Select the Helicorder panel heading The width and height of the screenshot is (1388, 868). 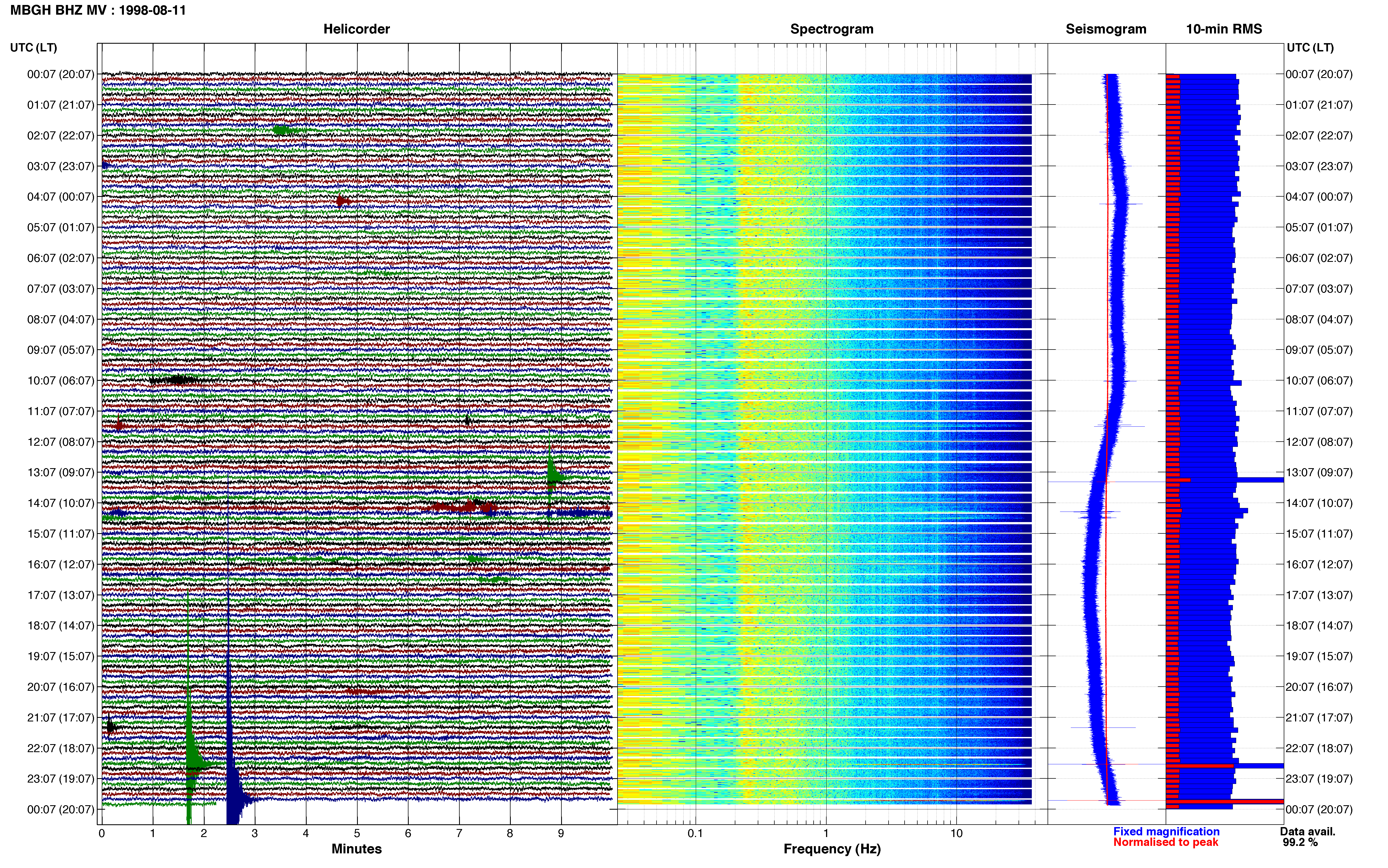(356, 29)
